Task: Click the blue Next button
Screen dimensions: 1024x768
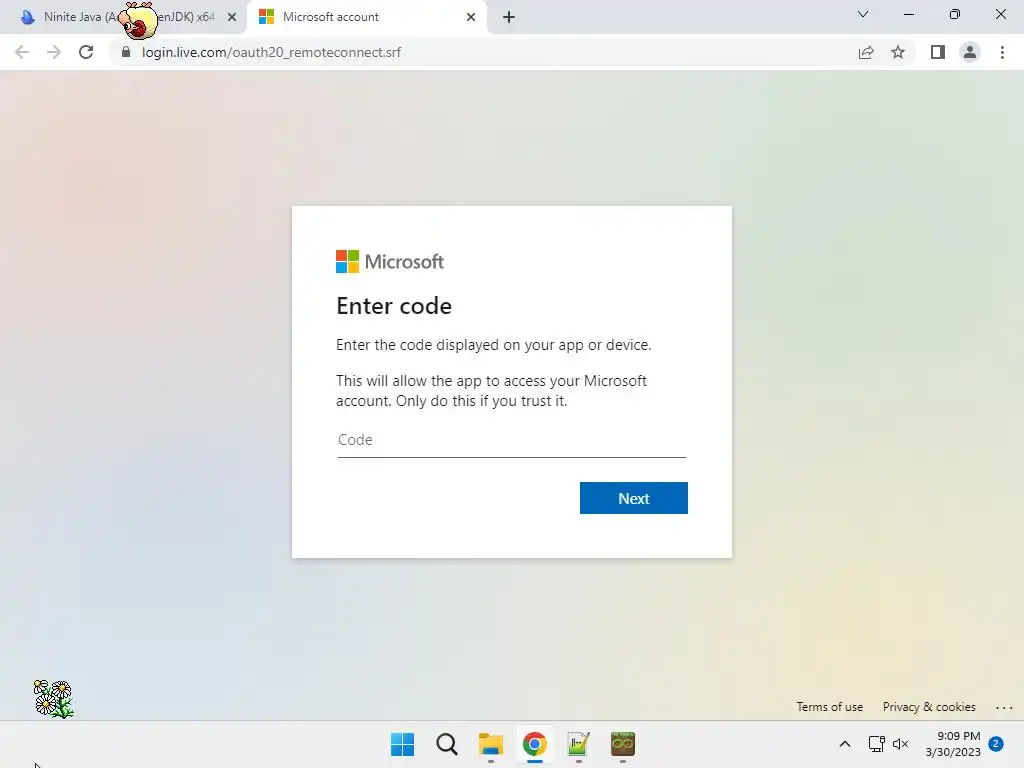Action: [x=633, y=498]
